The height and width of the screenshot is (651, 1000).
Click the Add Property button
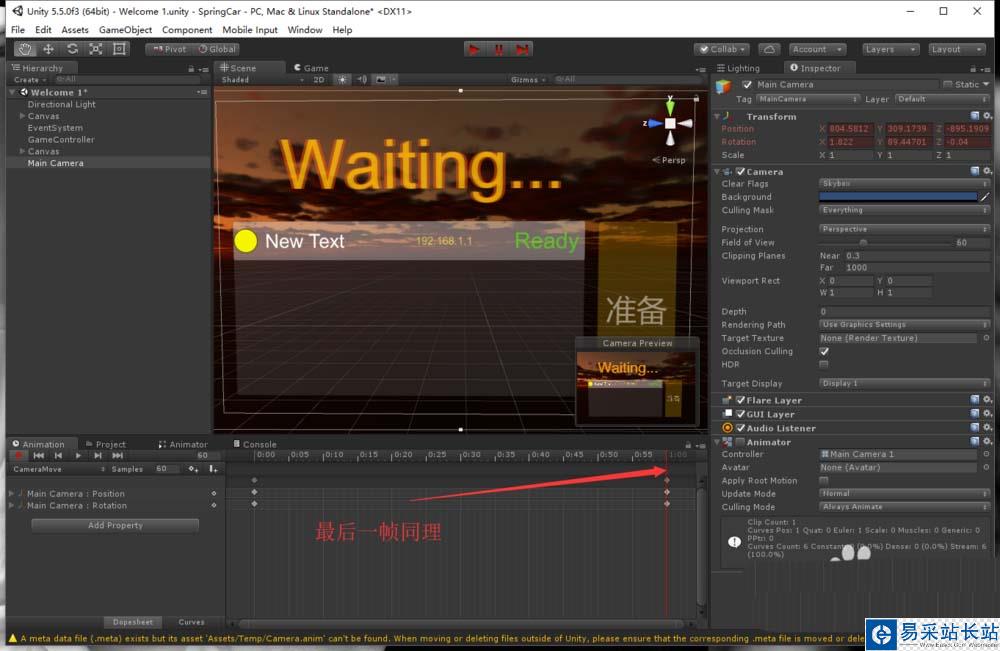(115, 525)
